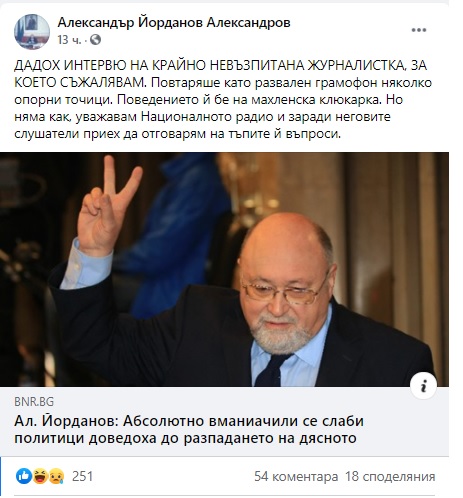Image resolution: width=463 pixels, height=498 pixels.
Task: Click the '13 ч.' post timestamp
Action: click(x=69, y=40)
